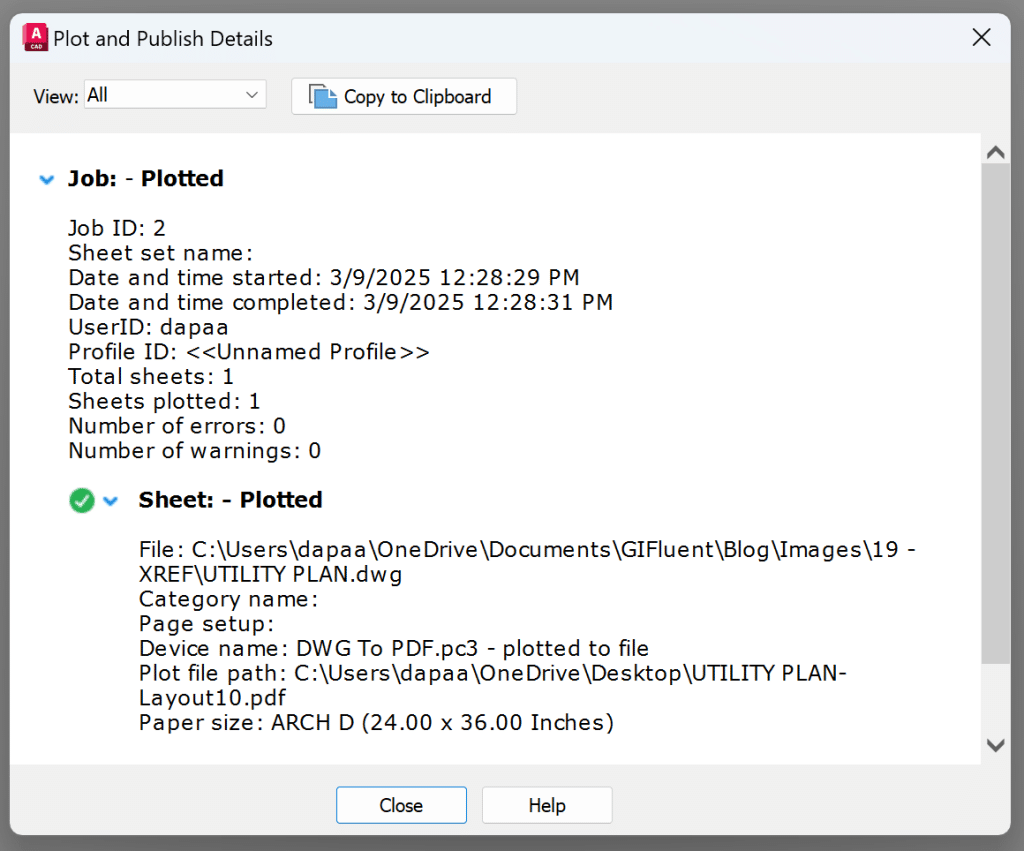
Task: Open the View dropdown list
Action: click(252, 93)
